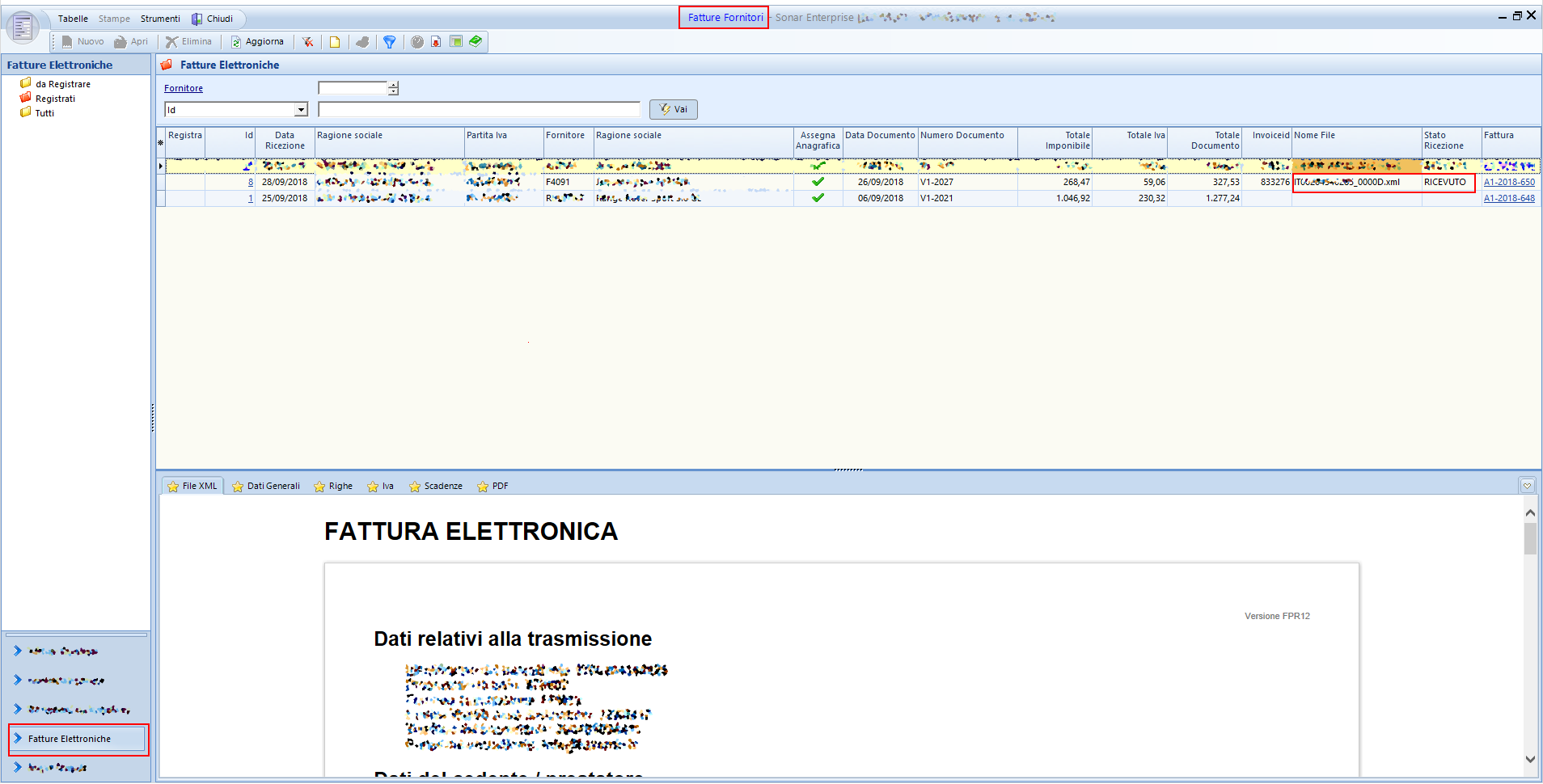Click Assegna Anagrafica checkmark for invoice V1-2027
This screenshot has width=1543, height=784.
click(818, 182)
